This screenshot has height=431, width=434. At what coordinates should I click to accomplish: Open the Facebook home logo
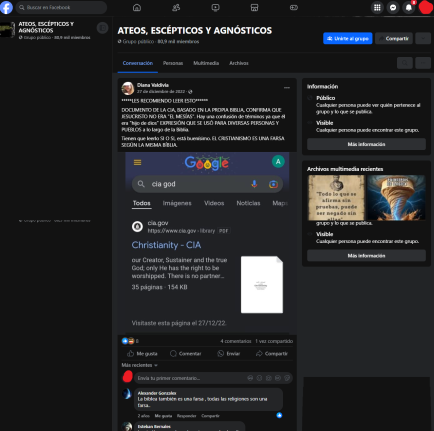6,7
